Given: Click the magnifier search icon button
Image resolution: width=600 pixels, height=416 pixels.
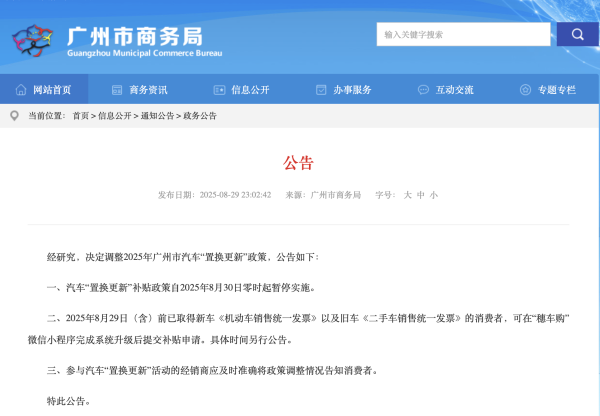Looking at the screenshot, I should click(578, 34).
